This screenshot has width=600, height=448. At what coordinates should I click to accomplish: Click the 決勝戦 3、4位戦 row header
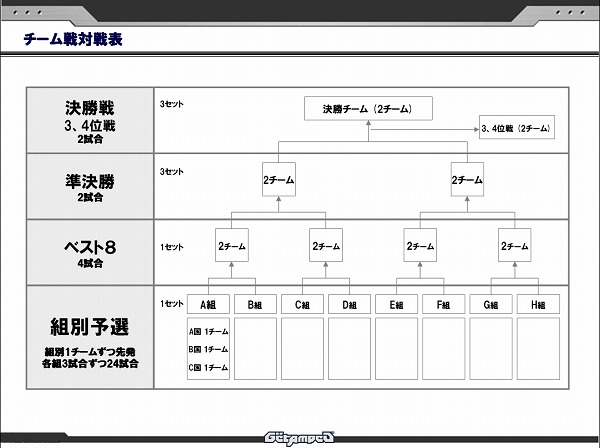(91, 119)
